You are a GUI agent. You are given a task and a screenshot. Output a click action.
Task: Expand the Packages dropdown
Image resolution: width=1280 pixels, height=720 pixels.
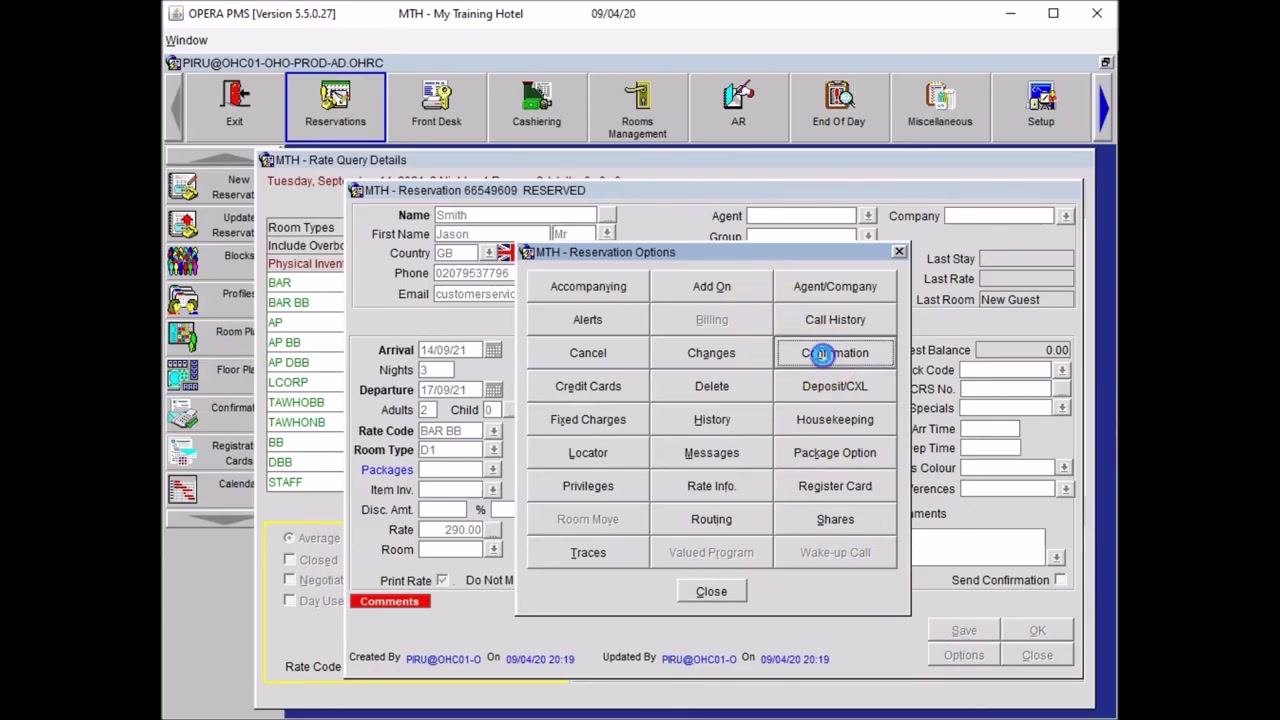pos(494,470)
